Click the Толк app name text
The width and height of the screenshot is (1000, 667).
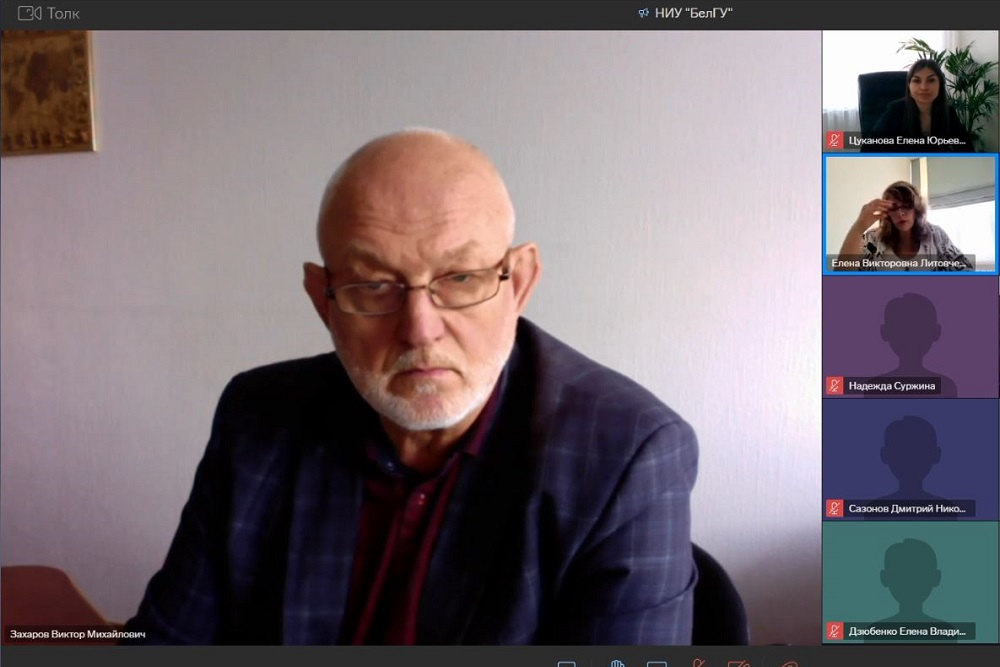coord(63,13)
